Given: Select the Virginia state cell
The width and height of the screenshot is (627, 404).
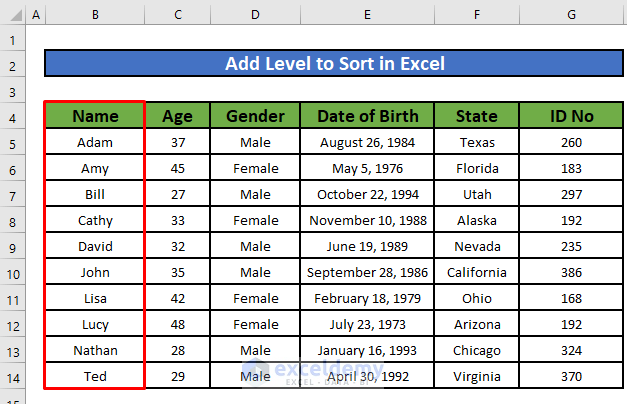Looking at the screenshot, I should [x=477, y=376].
